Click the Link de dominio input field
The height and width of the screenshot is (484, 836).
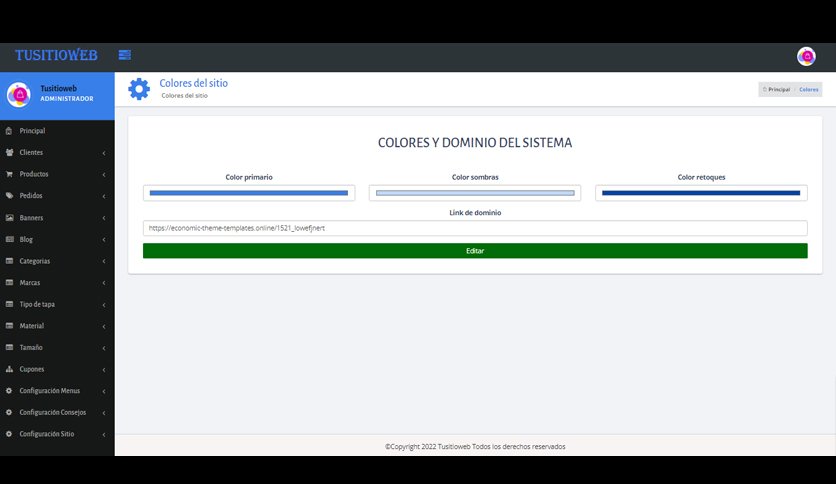[x=475, y=228]
